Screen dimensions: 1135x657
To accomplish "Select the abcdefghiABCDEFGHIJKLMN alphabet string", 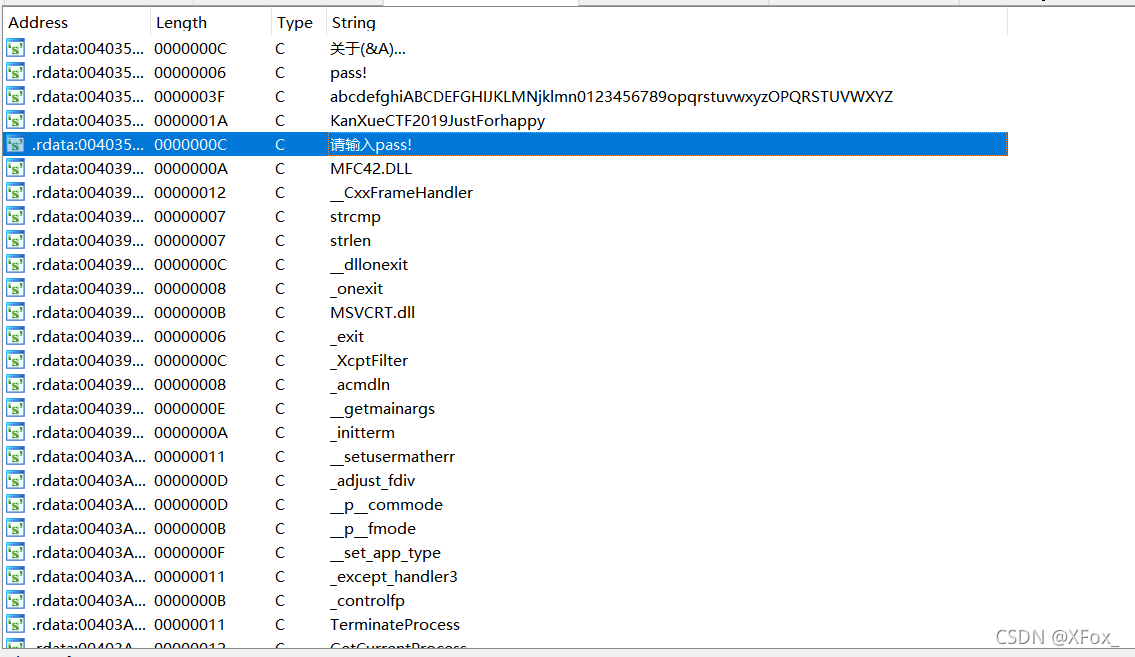I will [x=611, y=96].
